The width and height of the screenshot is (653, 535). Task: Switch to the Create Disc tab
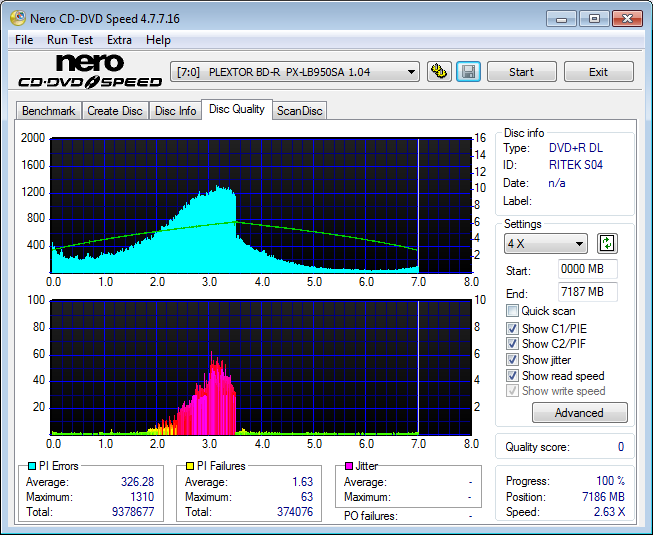[x=115, y=111]
